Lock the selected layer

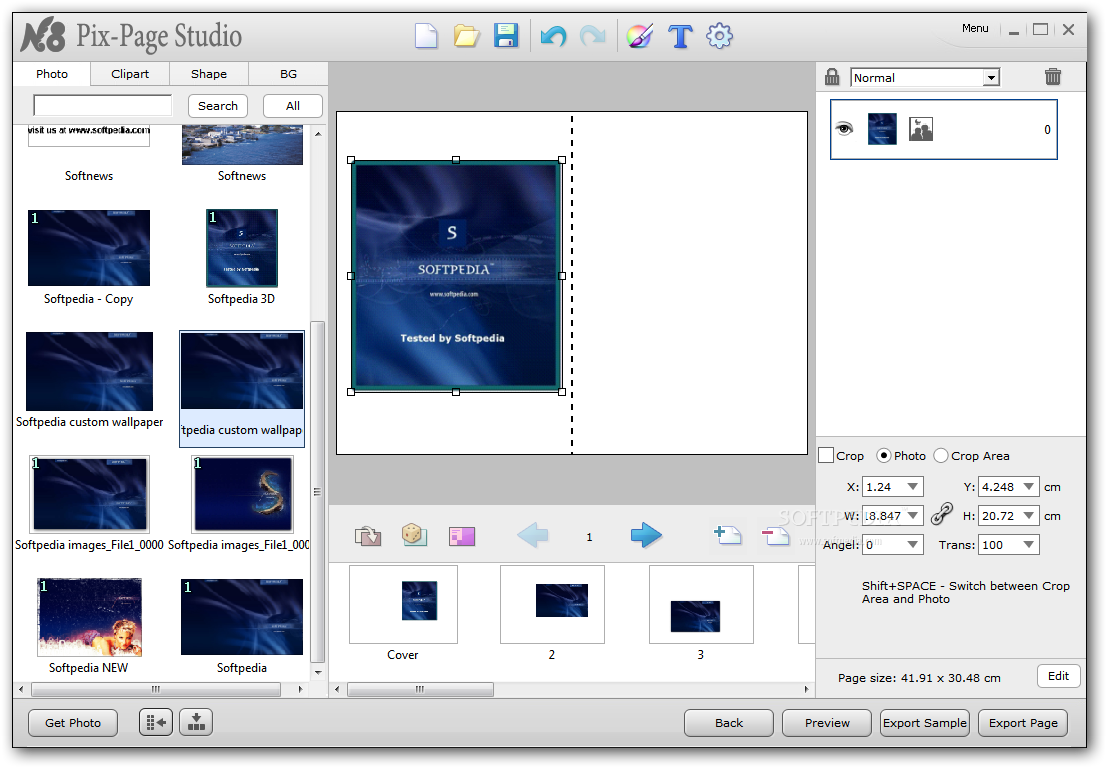pos(832,76)
